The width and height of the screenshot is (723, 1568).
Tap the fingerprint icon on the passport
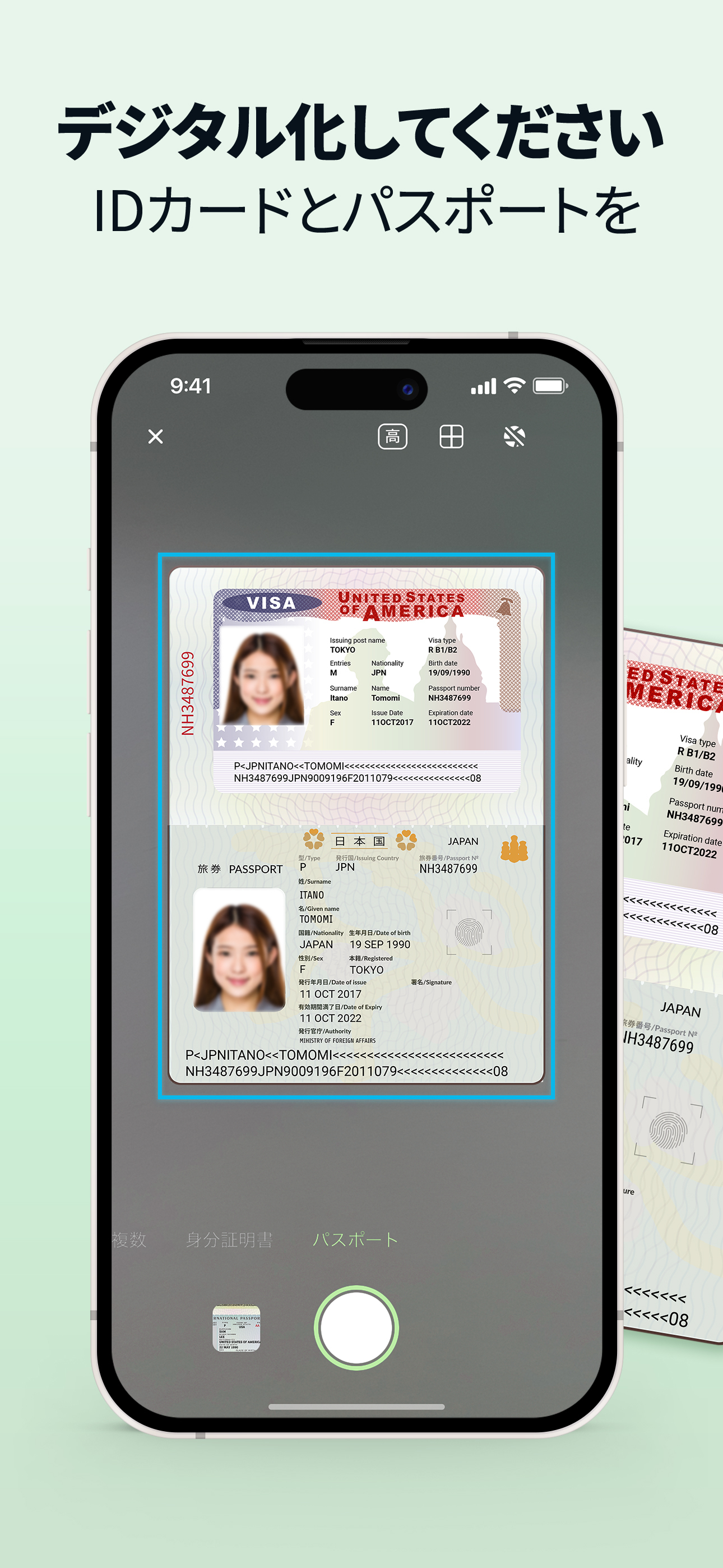[469, 932]
